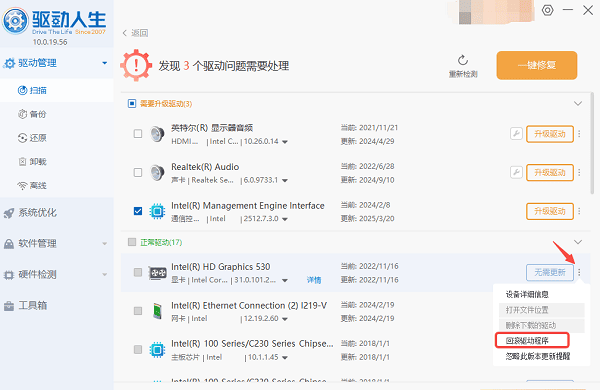Check Realtek(R) Audio checkbox
600x390 pixels.
click(x=138, y=173)
